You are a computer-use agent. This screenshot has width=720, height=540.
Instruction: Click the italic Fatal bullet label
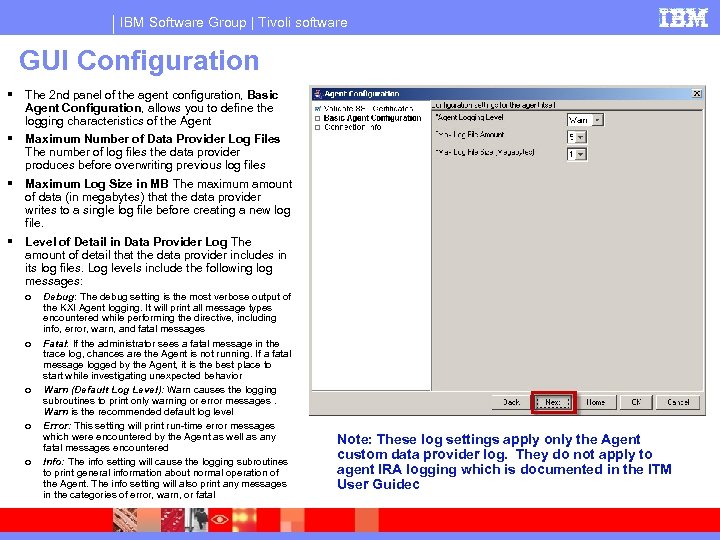coord(56,343)
